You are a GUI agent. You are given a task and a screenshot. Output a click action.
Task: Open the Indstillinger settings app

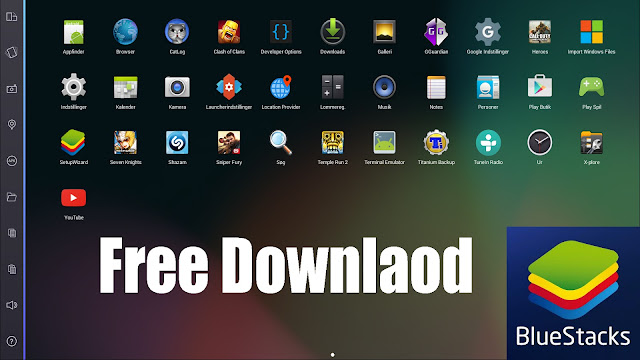tap(73, 87)
